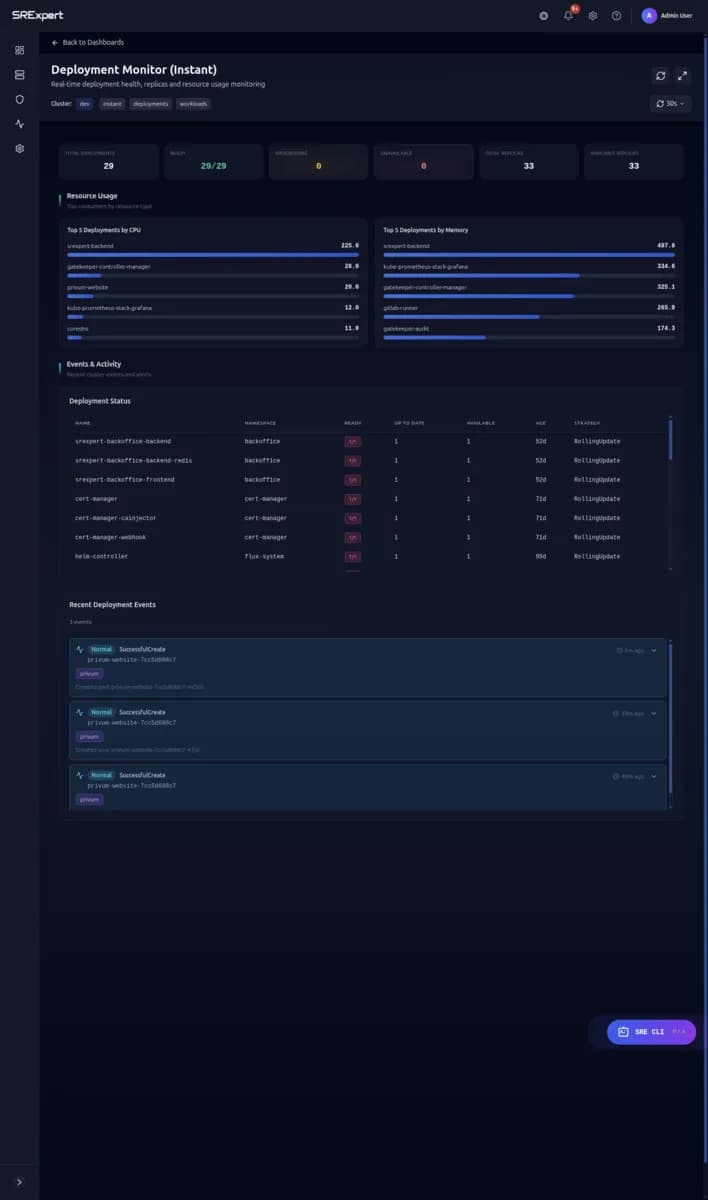Click the privum tag in second event
Viewport: 708px width, 1200px height.
pos(90,736)
